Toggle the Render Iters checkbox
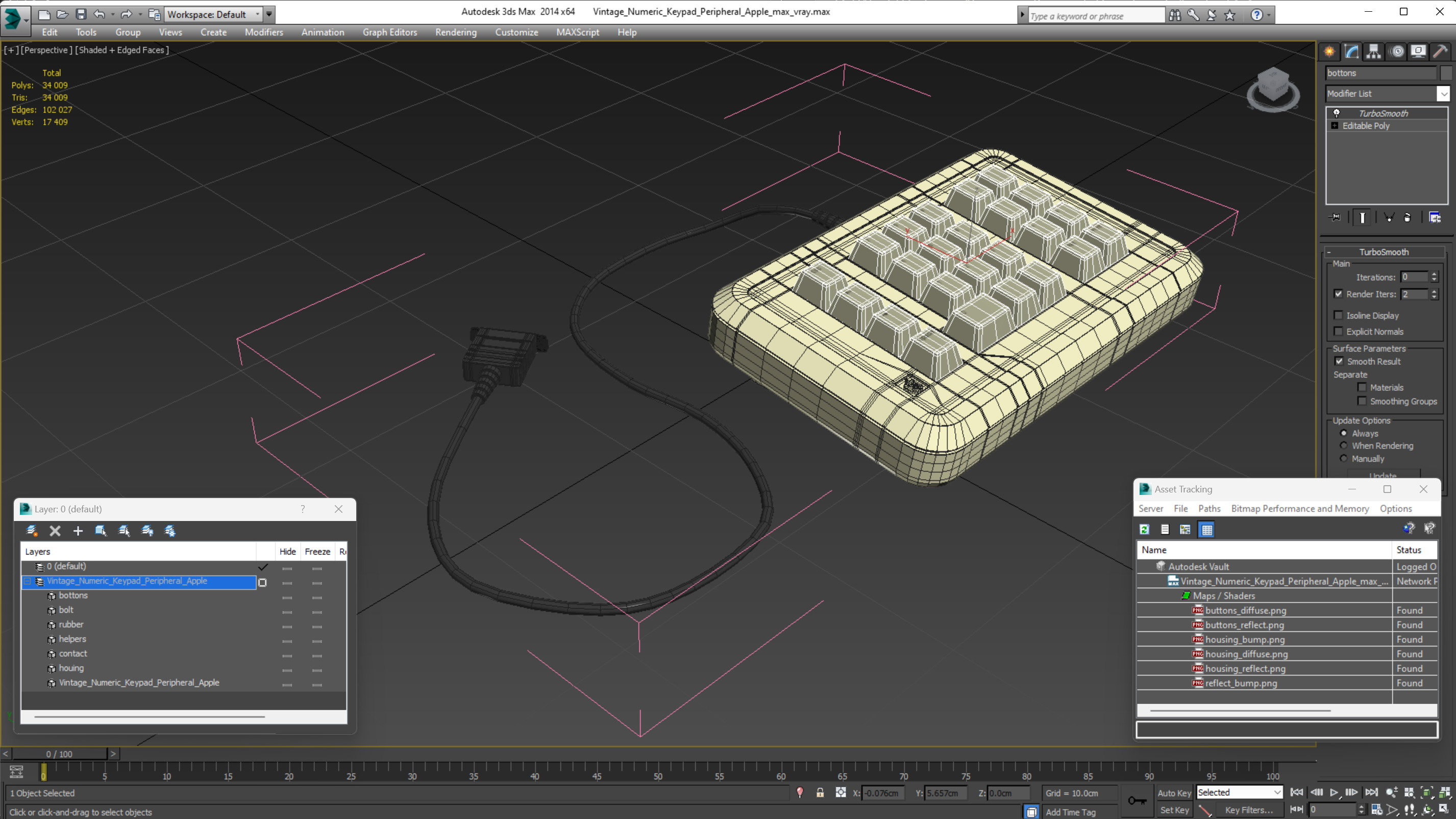Viewport: 1456px width, 819px height. point(1339,294)
